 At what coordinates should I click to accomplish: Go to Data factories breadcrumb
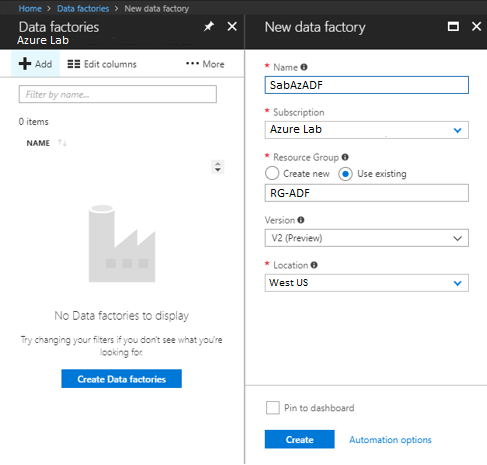tap(83, 8)
